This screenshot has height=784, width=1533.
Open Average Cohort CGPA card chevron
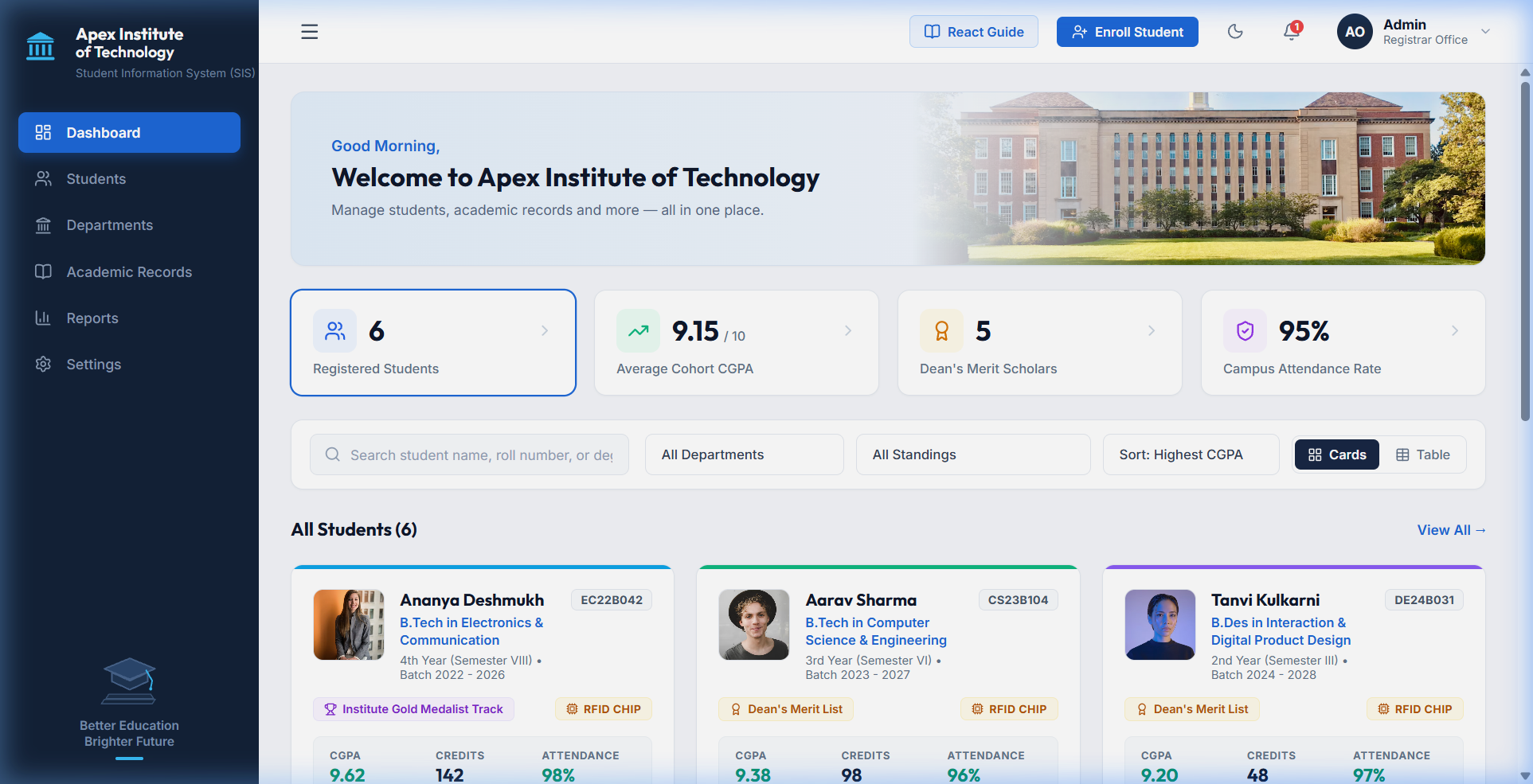click(x=848, y=330)
